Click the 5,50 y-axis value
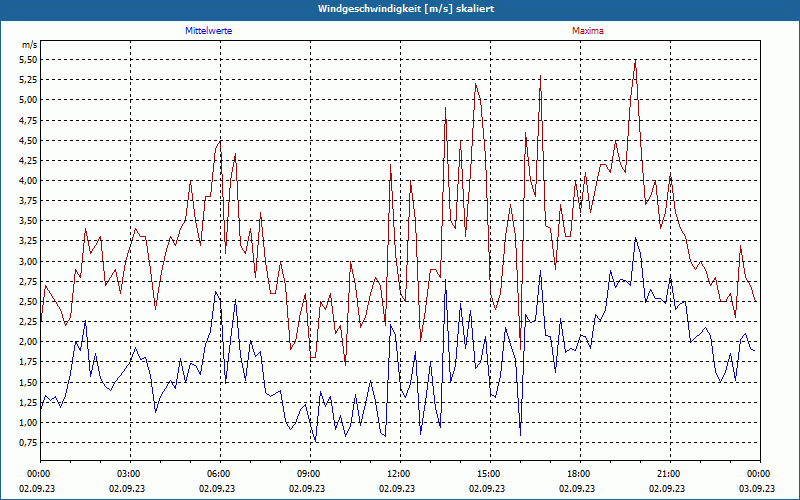This screenshot has width=800, height=500. (30, 60)
